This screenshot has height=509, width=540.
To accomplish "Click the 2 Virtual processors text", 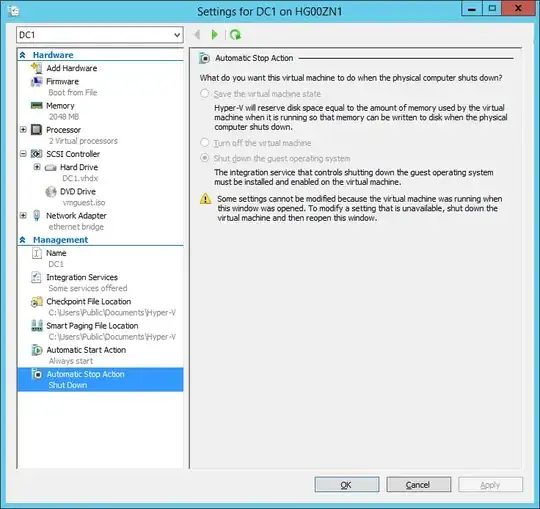I will coord(83,141).
